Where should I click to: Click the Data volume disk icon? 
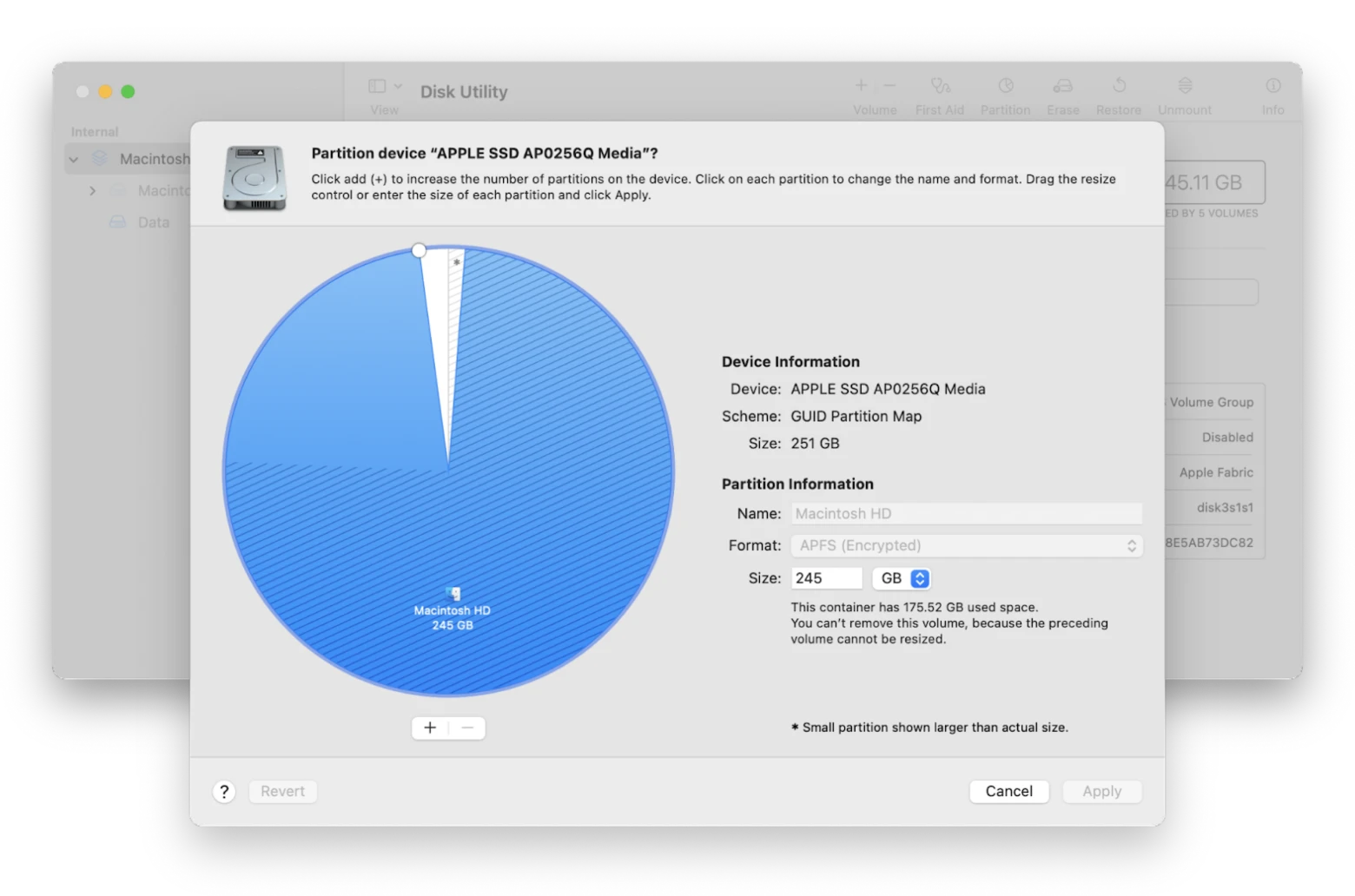click(117, 222)
